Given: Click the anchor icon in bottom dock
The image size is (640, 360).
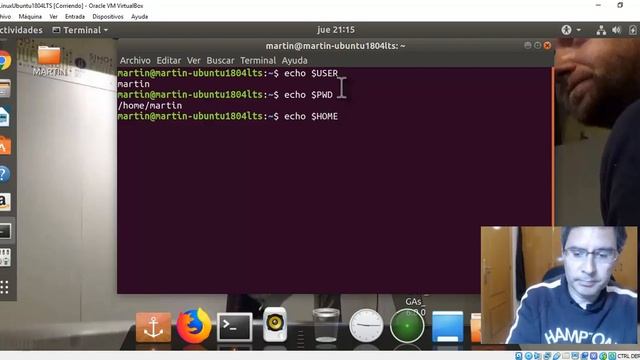Looking at the screenshot, I should pyautogui.click(x=153, y=327).
